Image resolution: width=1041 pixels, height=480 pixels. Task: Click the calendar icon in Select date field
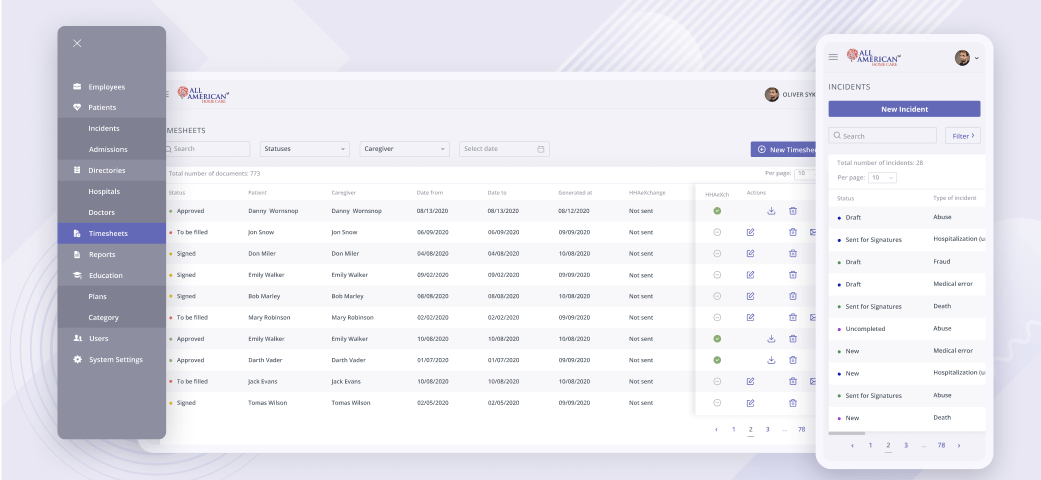541,149
